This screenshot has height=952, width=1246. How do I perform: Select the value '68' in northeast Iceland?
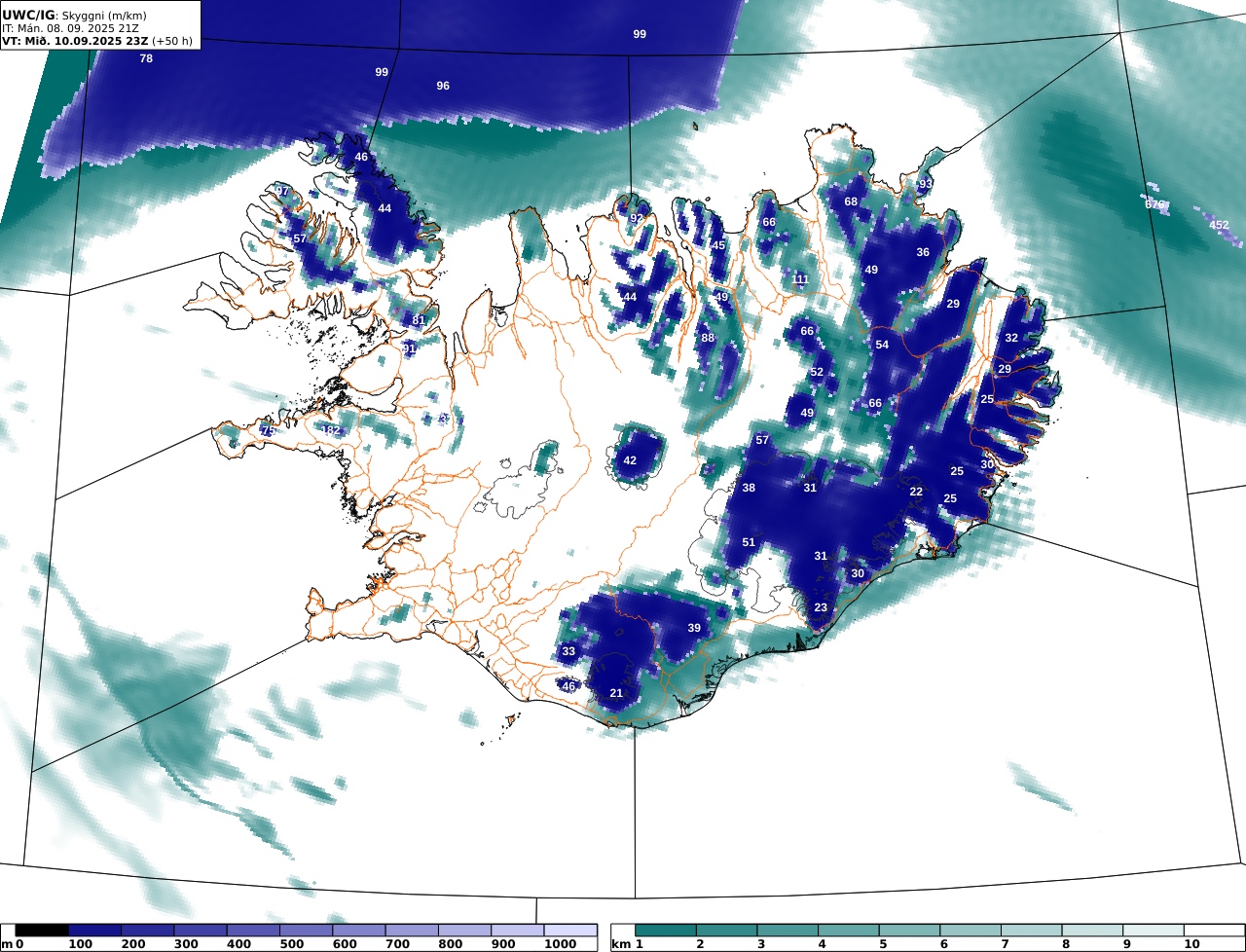[851, 201]
